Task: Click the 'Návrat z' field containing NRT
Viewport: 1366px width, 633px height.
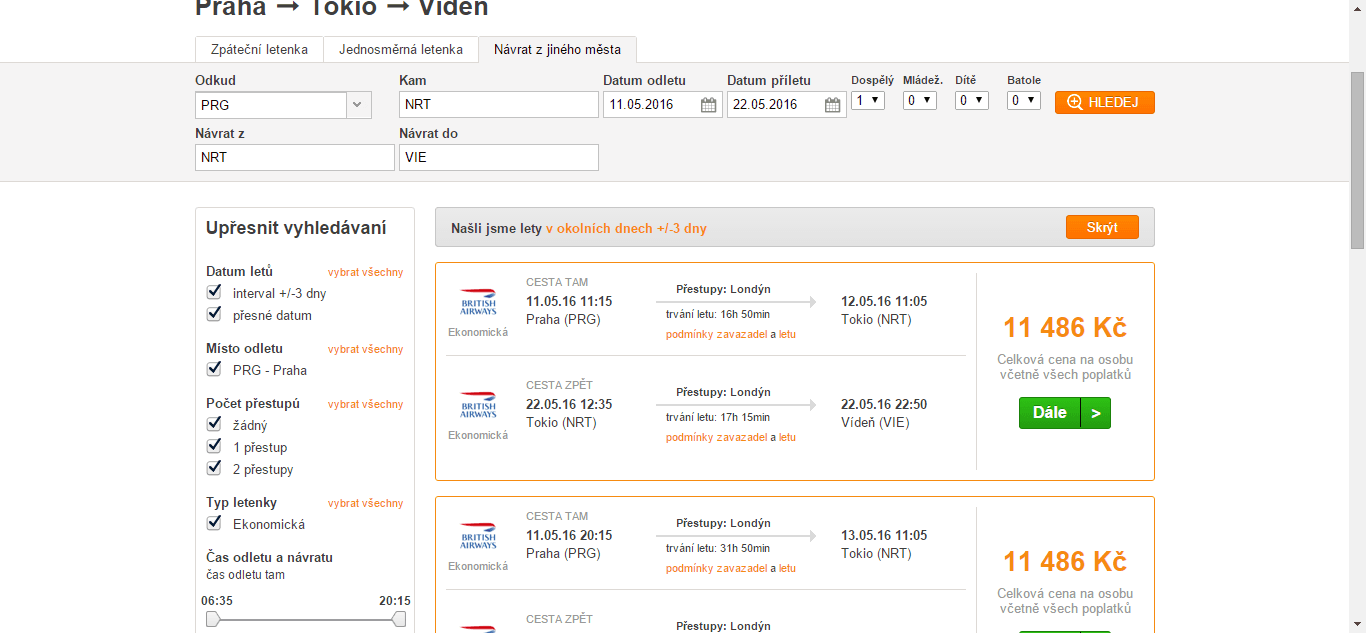Action: coord(295,157)
